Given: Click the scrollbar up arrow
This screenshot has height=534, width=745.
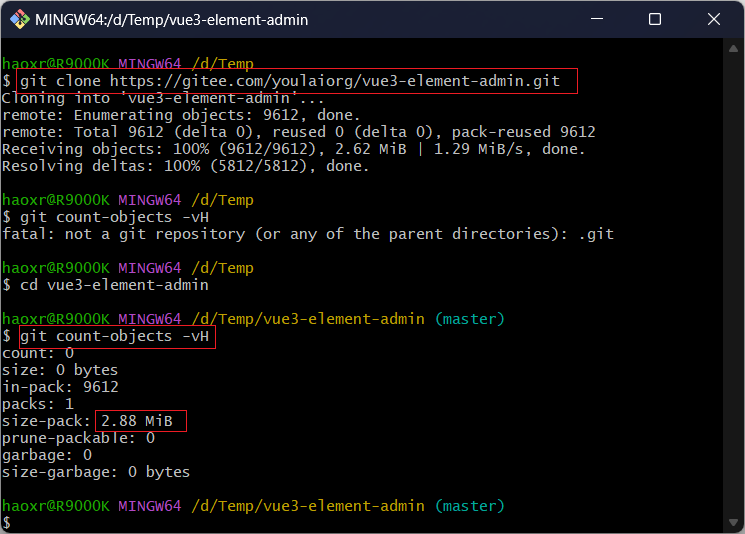Looking at the screenshot, I should 733,48.
